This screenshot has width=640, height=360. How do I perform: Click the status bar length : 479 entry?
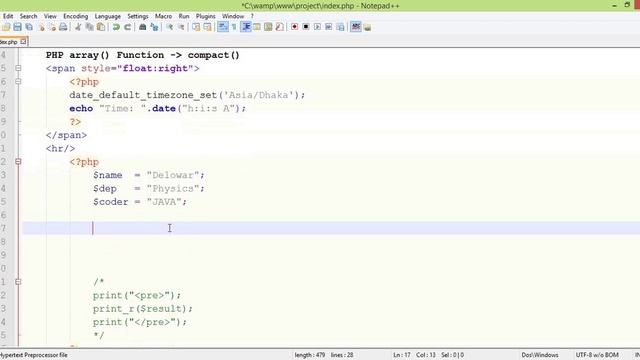coord(310,355)
